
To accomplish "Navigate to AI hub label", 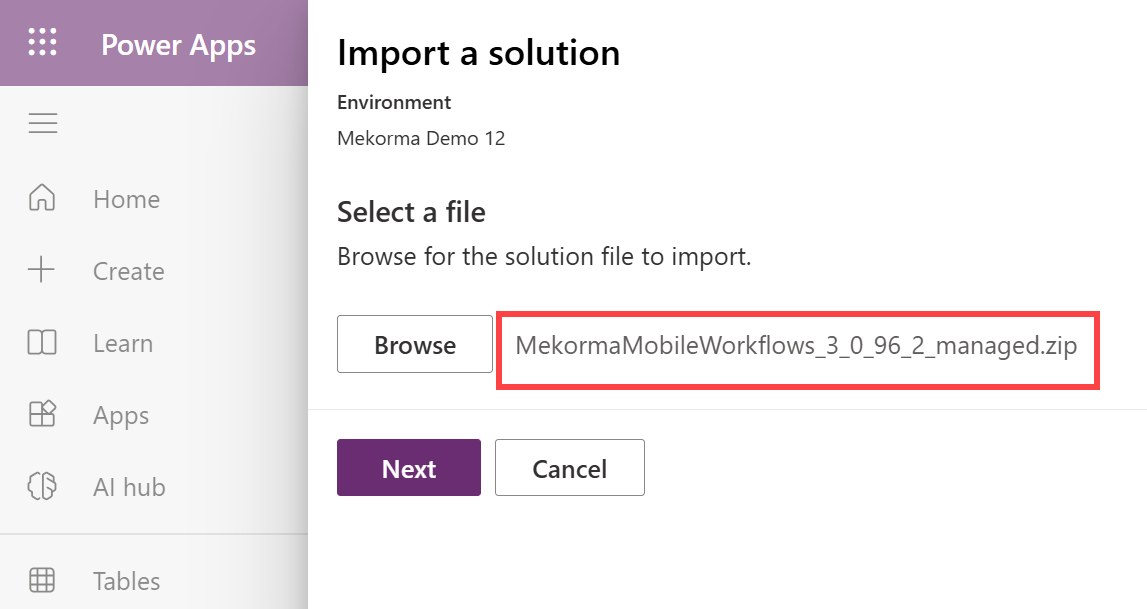I will click(x=129, y=487).
